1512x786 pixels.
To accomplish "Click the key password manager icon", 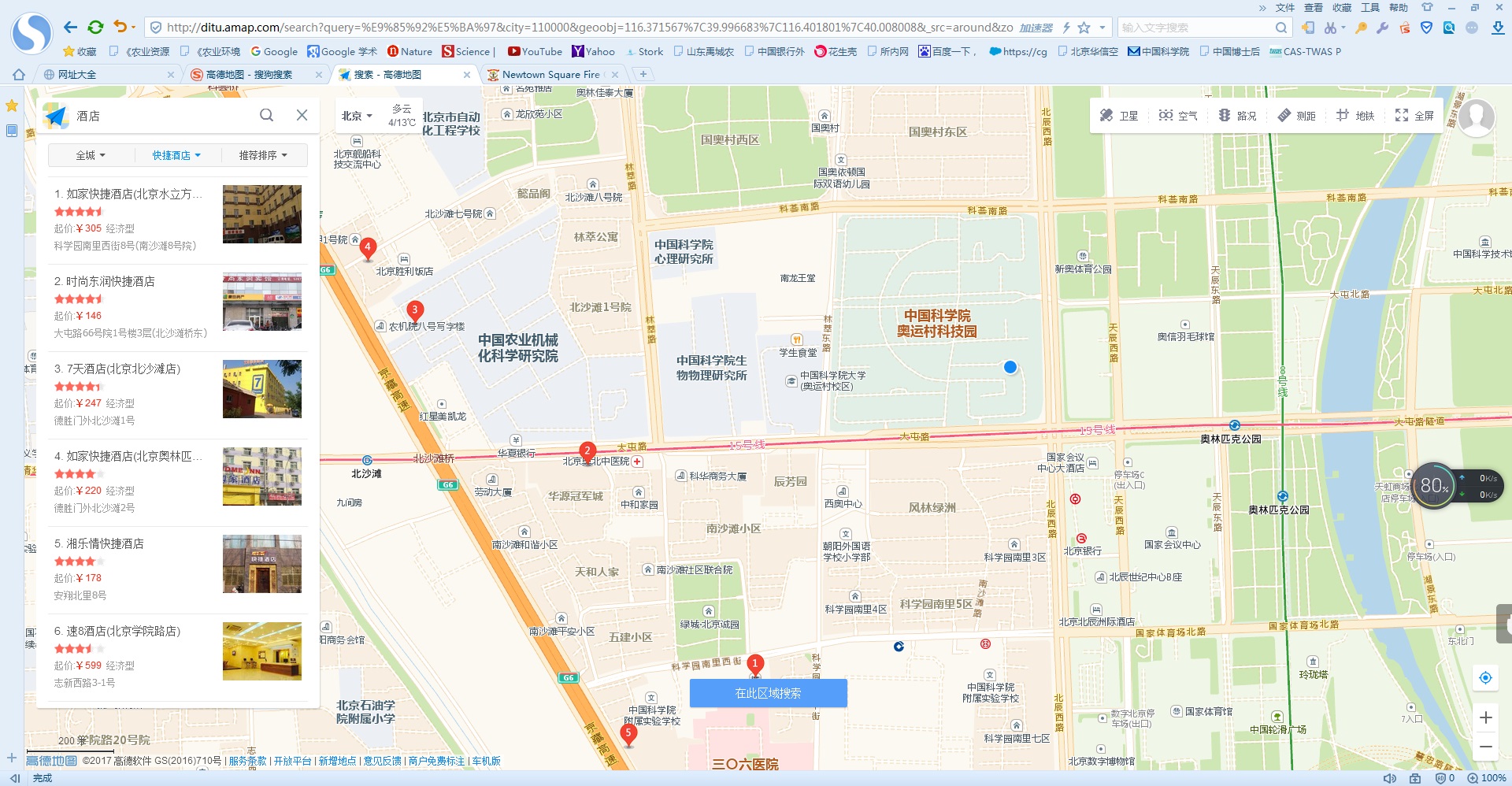I will pos(1361,28).
